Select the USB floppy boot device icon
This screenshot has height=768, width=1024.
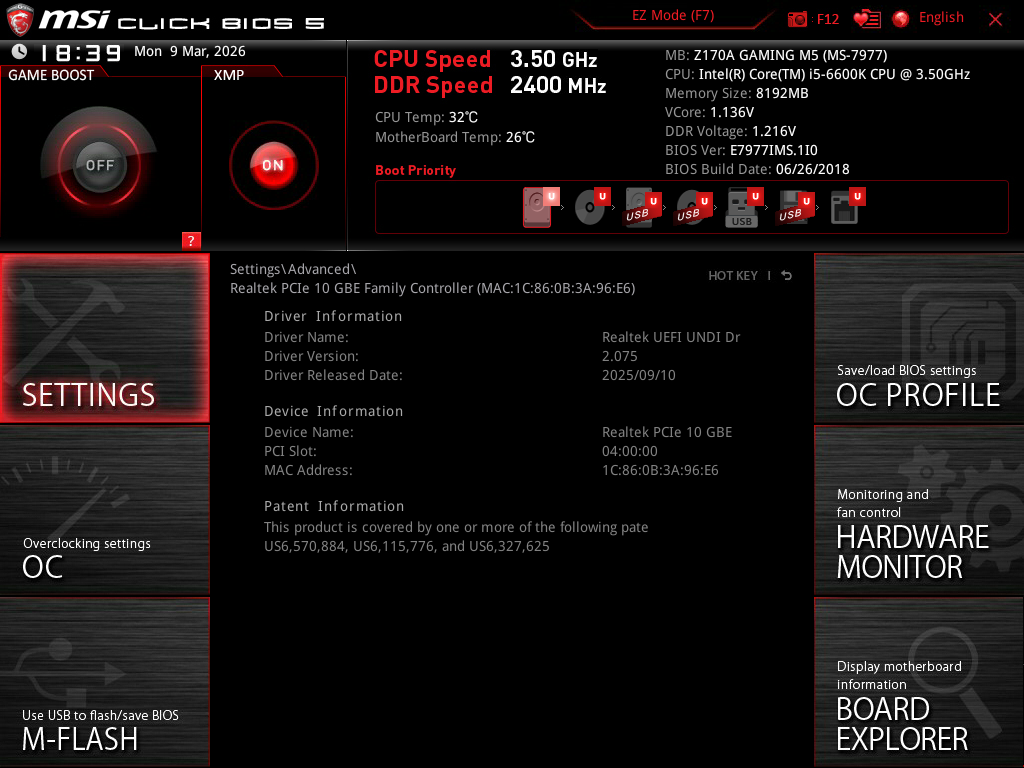click(x=795, y=208)
